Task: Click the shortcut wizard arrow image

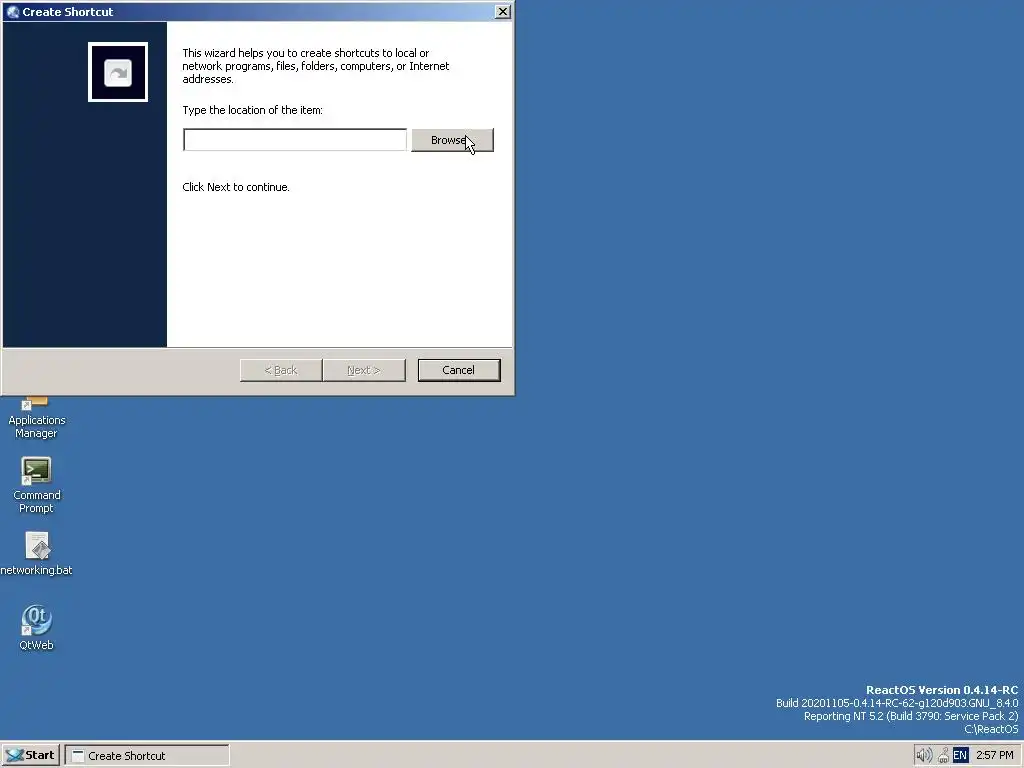Action: [x=118, y=72]
